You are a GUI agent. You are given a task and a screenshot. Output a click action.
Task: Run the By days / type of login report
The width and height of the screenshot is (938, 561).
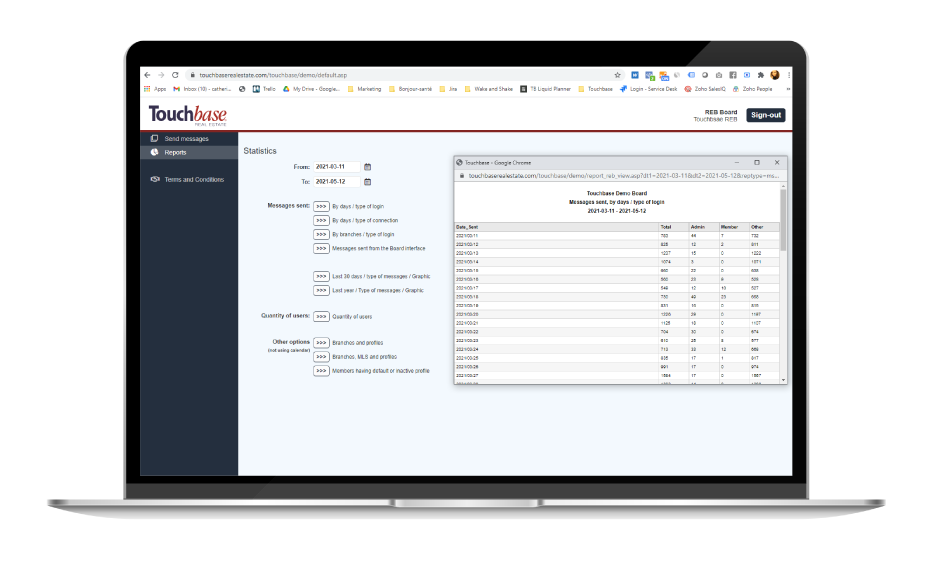point(321,206)
